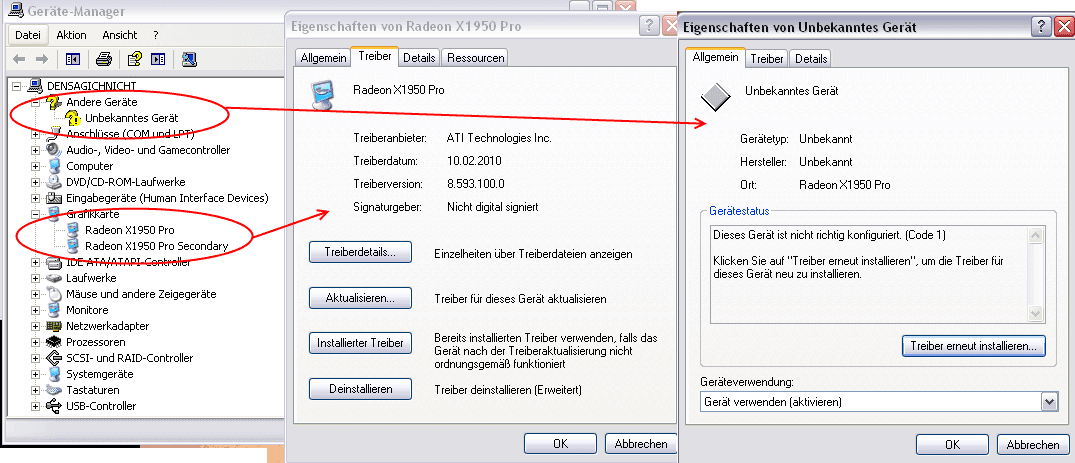Click the Netzwerkadapter icon
The height and width of the screenshot is (463, 1075).
coord(54,326)
